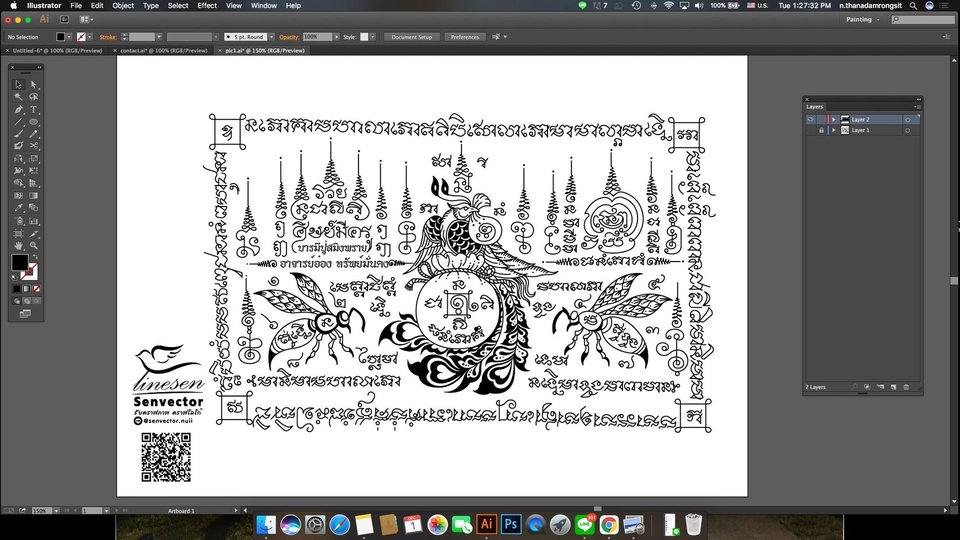This screenshot has width=960, height=540.
Task: Open the 5 pt. Round brush dropdown
Action: pyautogui.click(x=272, y=37)
